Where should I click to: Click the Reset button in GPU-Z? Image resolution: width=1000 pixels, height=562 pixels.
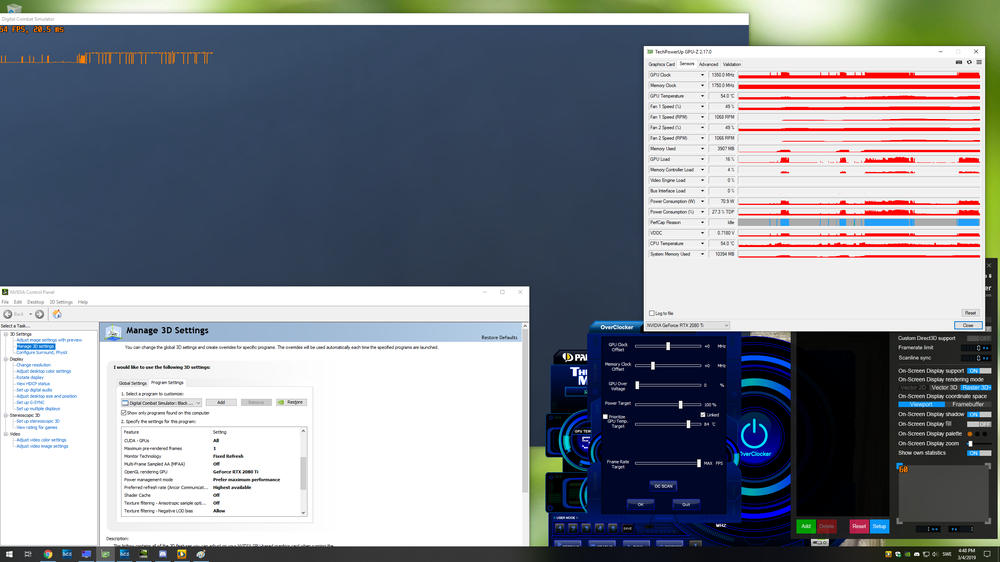(x=970, y=313)
